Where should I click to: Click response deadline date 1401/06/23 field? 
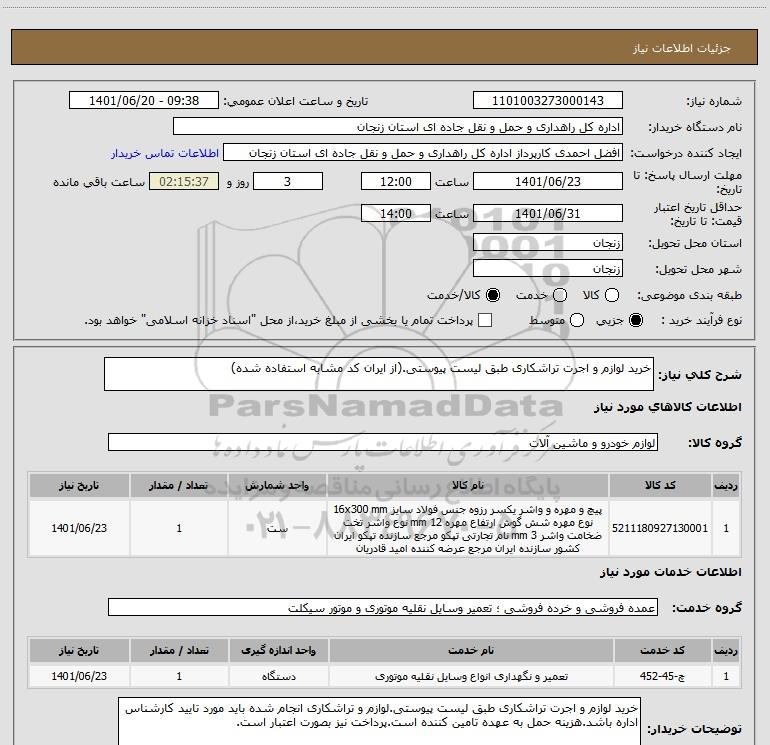point(548,181)
